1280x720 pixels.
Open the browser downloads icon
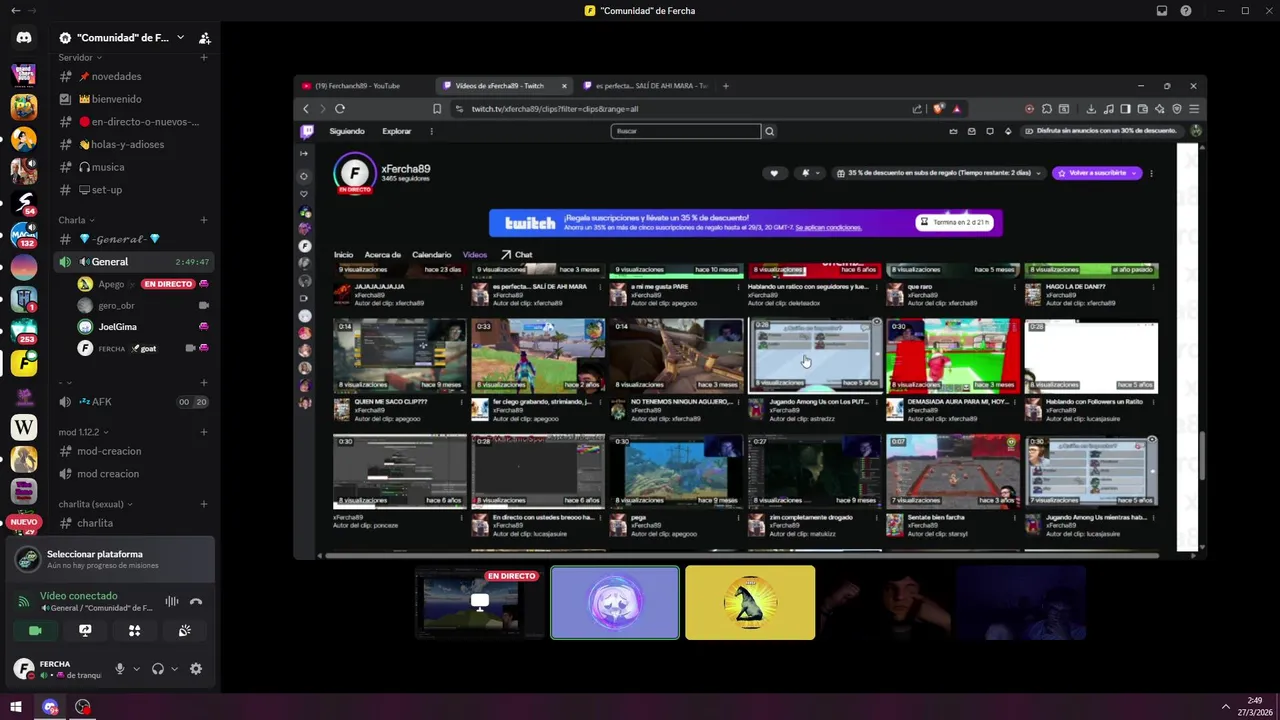[x=1091, y=109]
